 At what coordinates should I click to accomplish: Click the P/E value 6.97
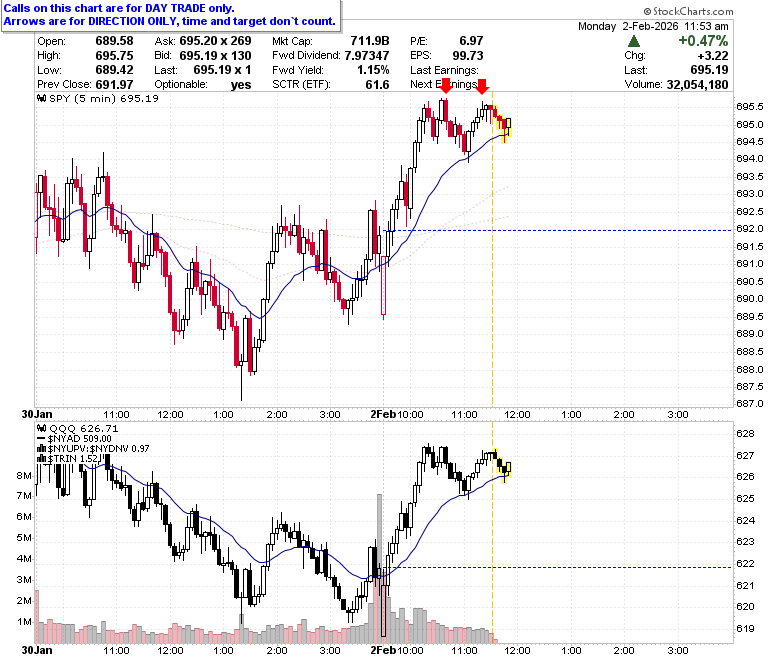(x=471, y=41)
